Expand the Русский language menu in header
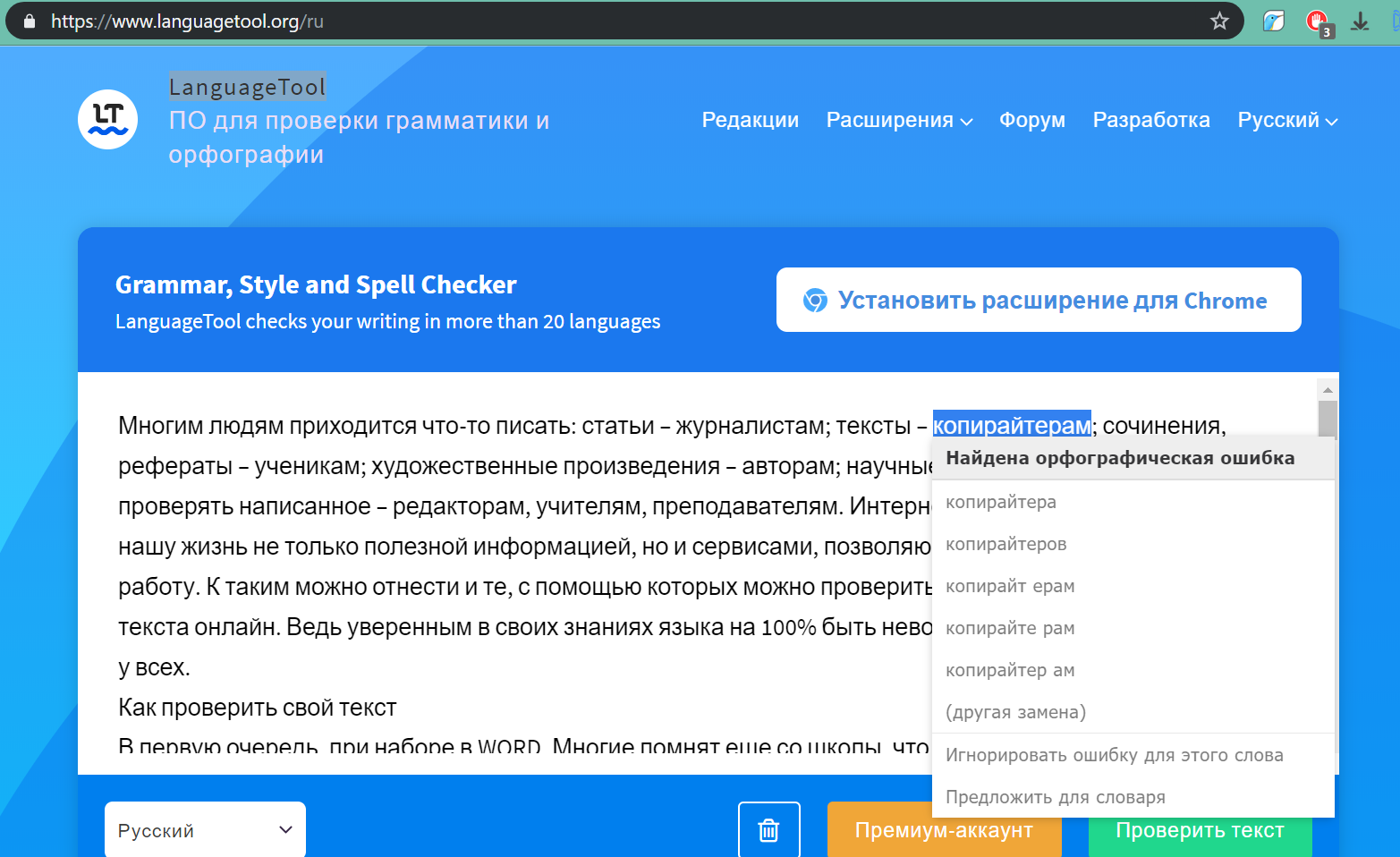 click(1287, 120)
